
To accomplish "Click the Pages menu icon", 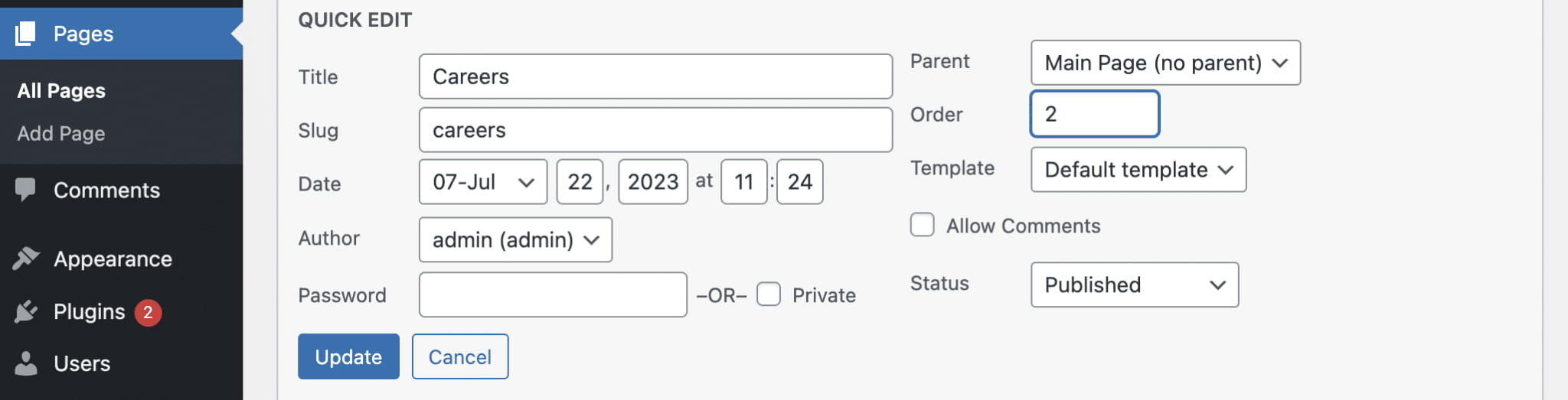I will [x=25, y=34].
